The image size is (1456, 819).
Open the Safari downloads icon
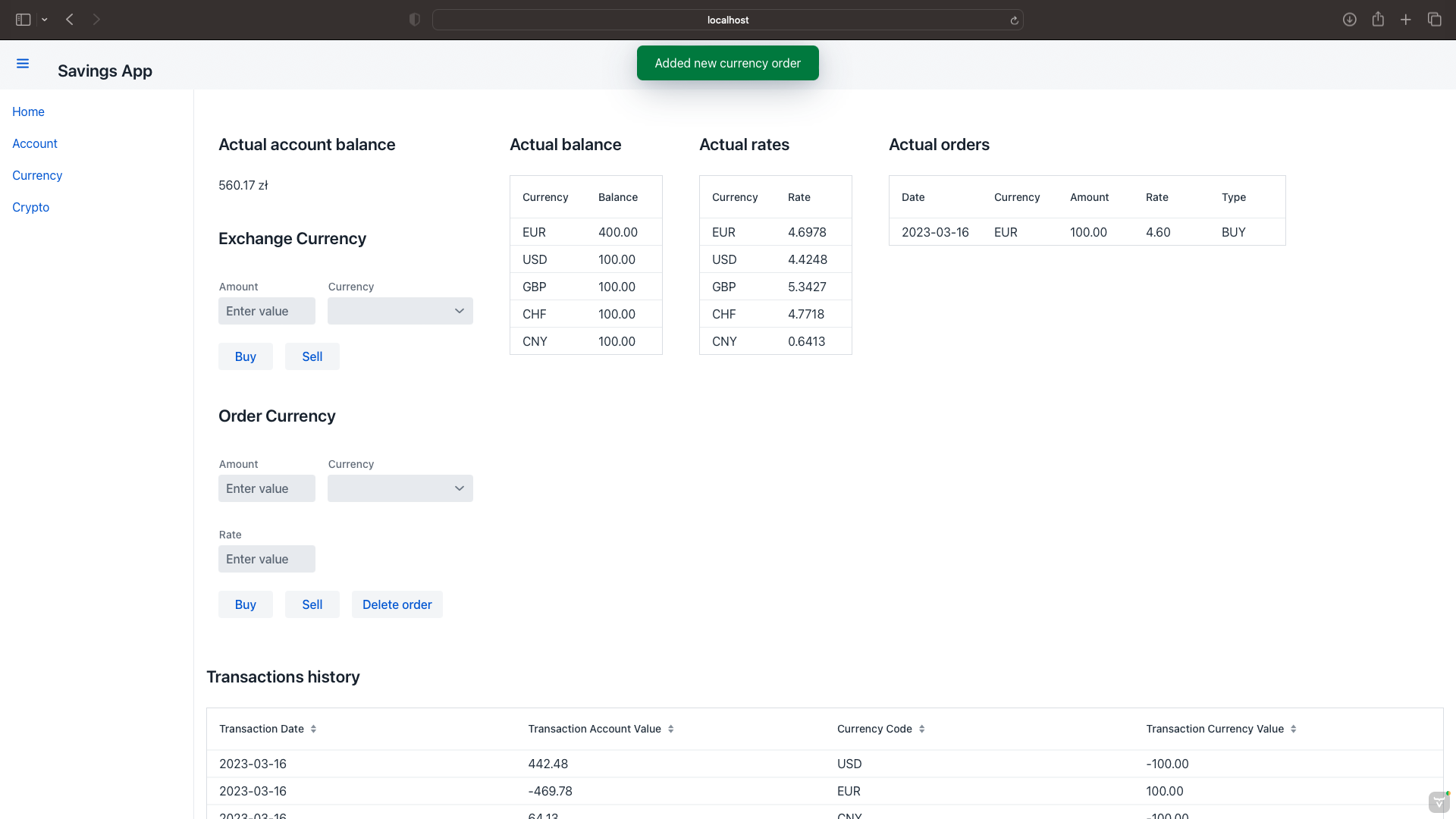pos(1349,20)
